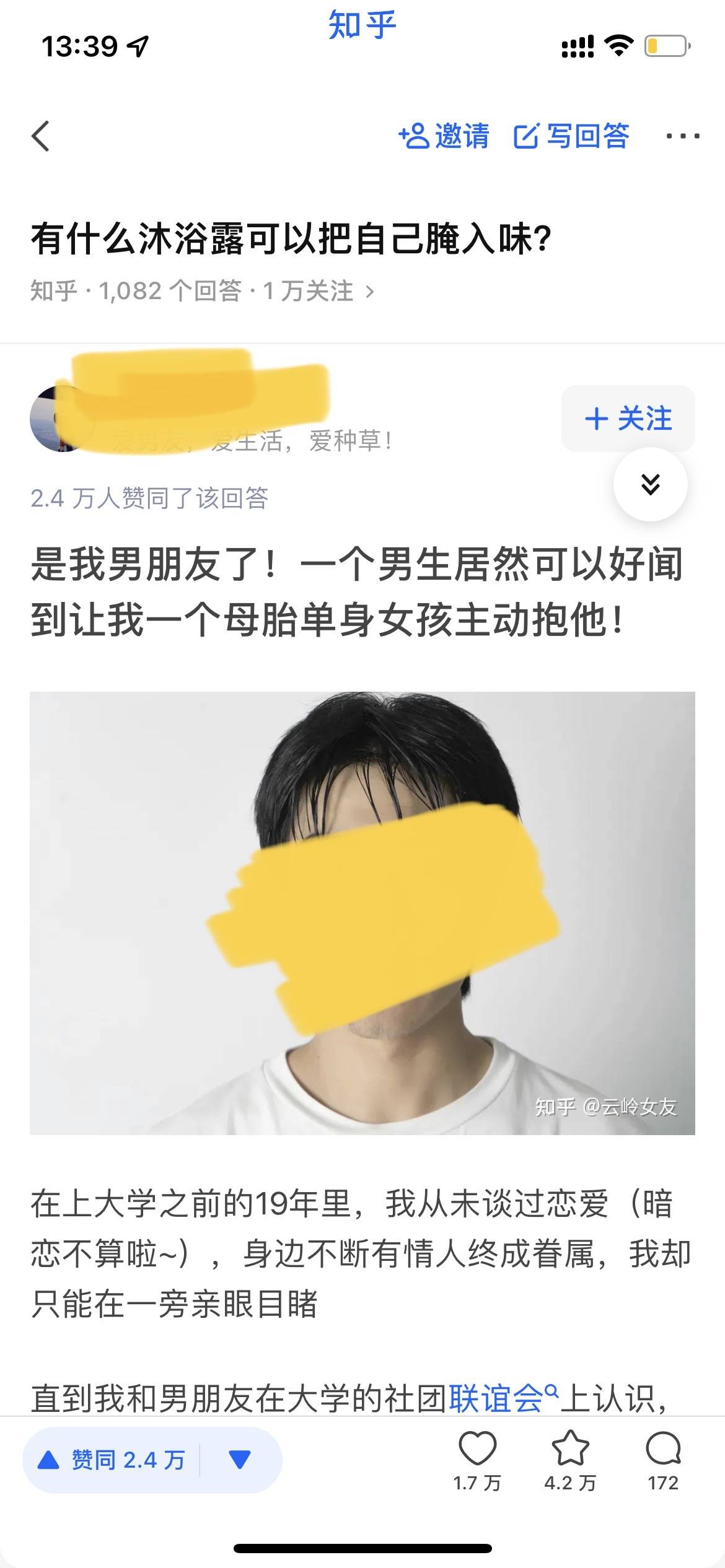Tap the back arrow icon

point(41,136)
